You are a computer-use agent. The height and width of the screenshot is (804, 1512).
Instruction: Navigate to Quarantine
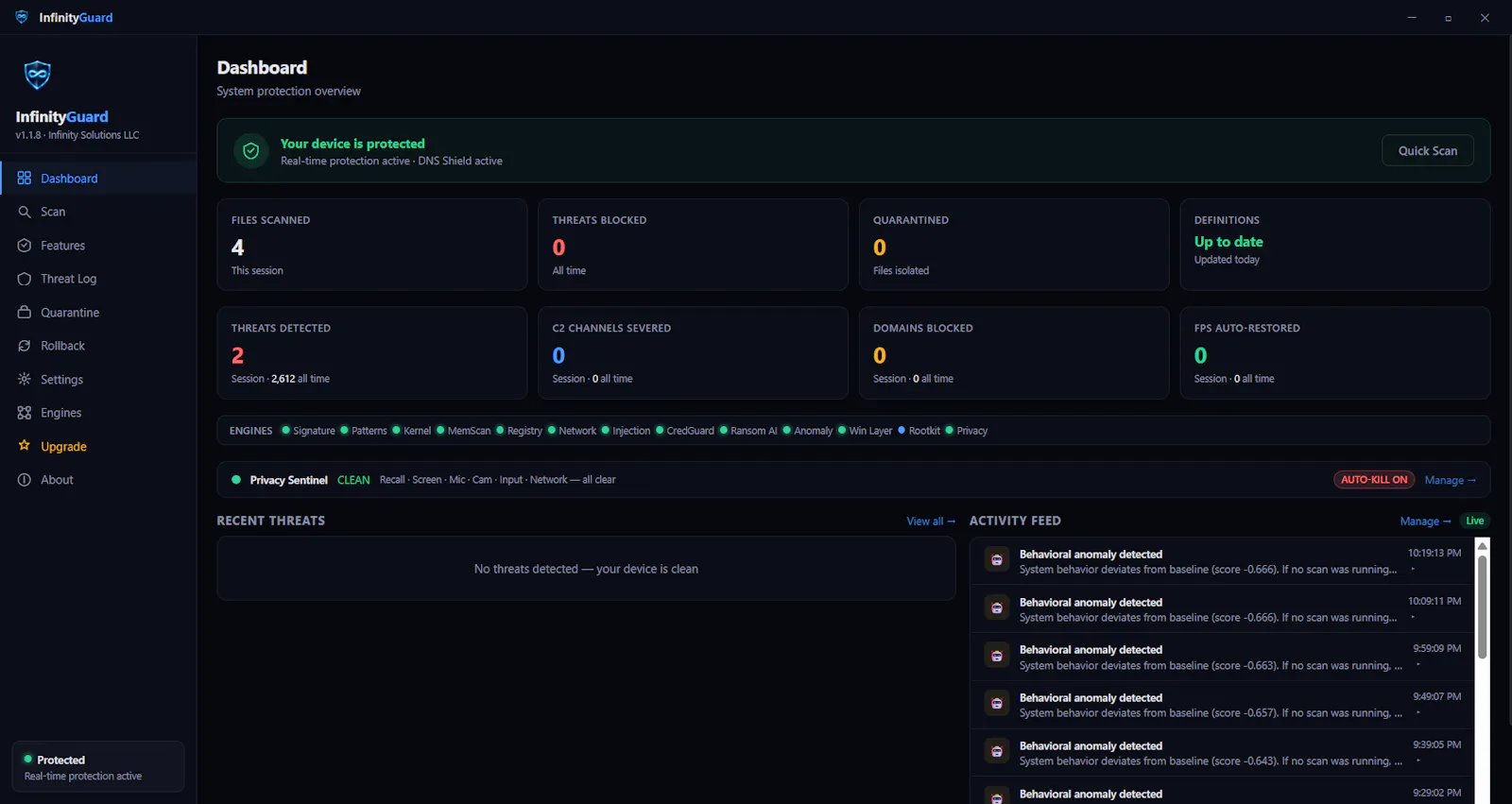coord(98,313)
